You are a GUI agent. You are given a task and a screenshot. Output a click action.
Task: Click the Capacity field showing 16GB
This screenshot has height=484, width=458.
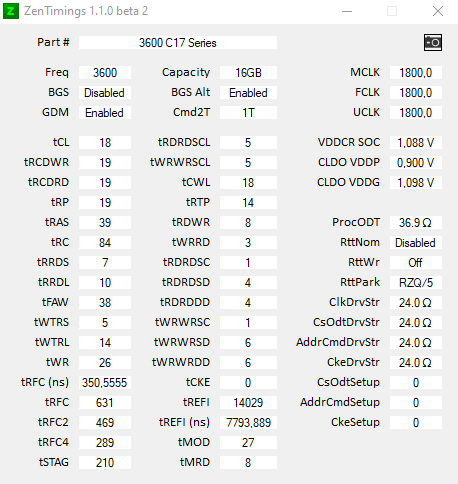(x=248, y=73)
